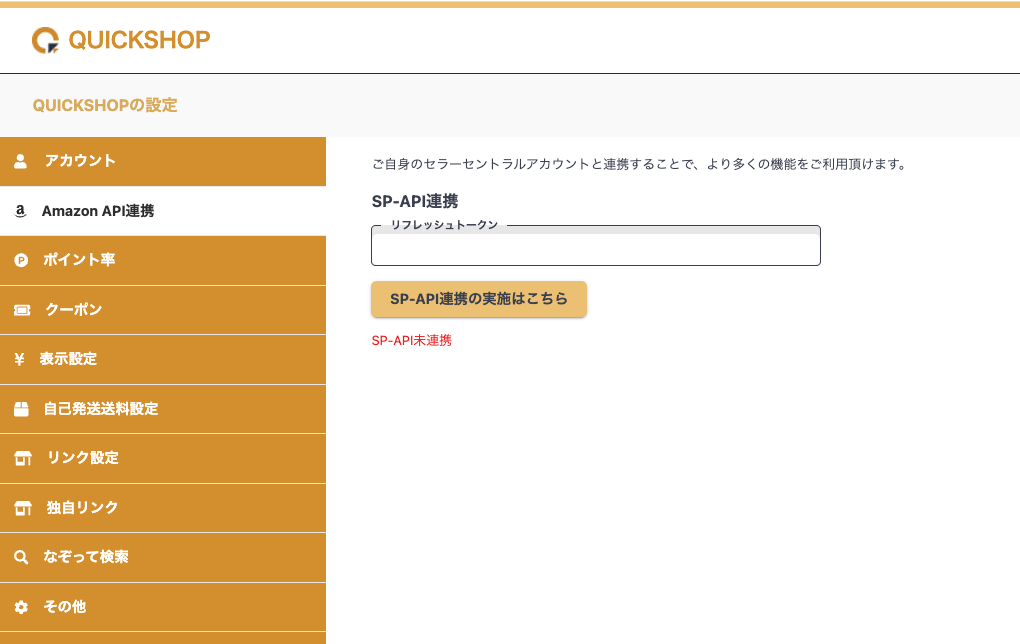Open the gear icon beside その他
The width and height of the screenshot is (1020, 644).
coord(21,607)
